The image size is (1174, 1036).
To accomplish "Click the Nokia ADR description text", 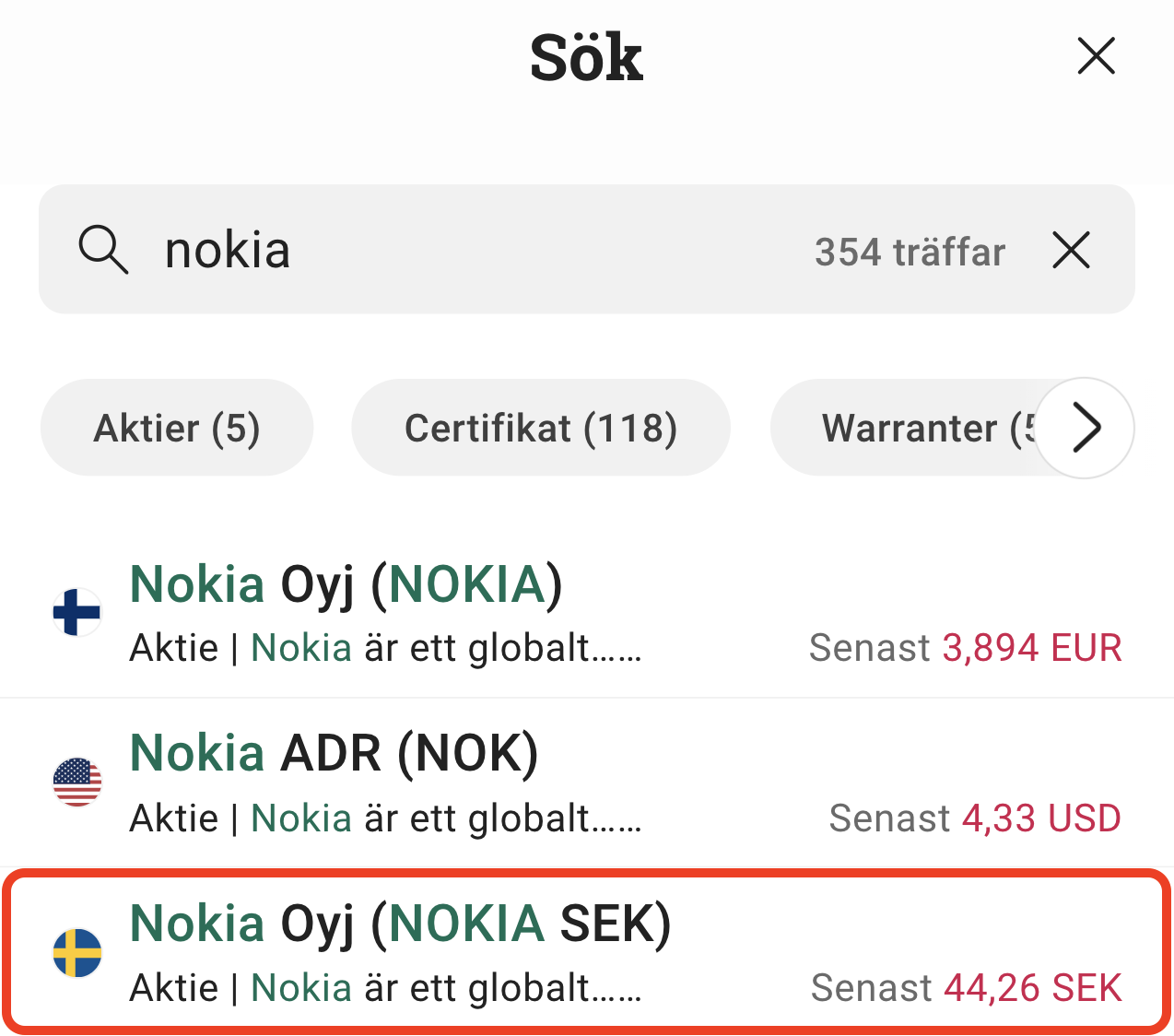I will pos(385,818).
